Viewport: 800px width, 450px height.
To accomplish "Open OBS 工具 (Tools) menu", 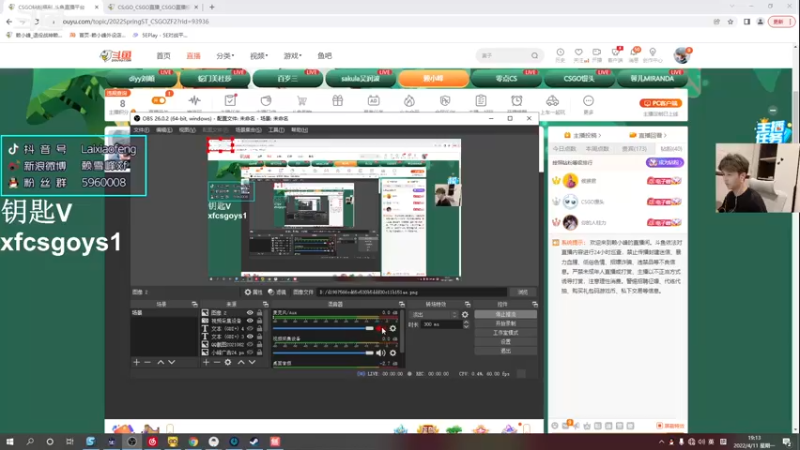I will [276, 130].
